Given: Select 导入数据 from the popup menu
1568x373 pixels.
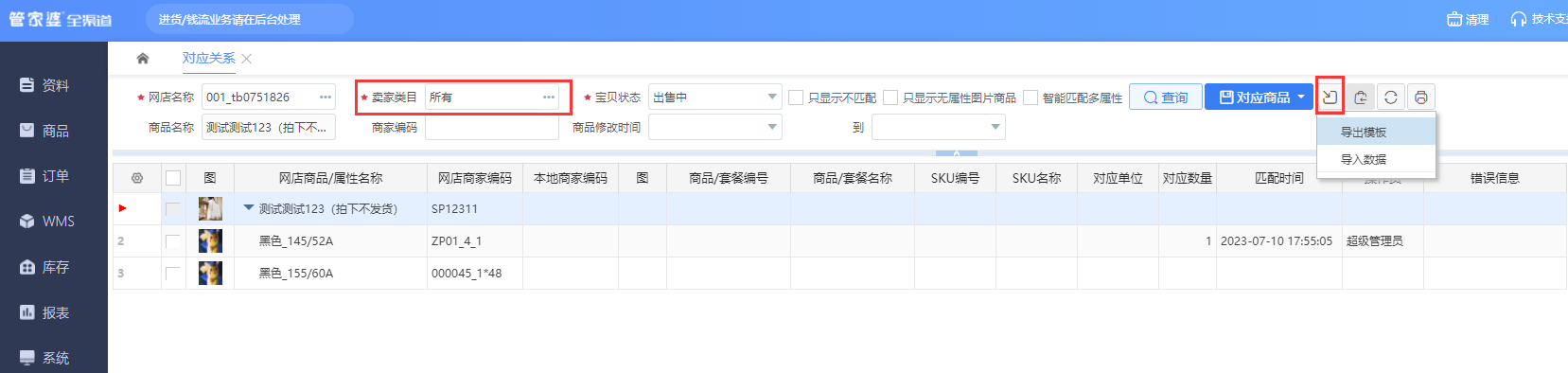Looking at the screenshot, I should 1376,159.
